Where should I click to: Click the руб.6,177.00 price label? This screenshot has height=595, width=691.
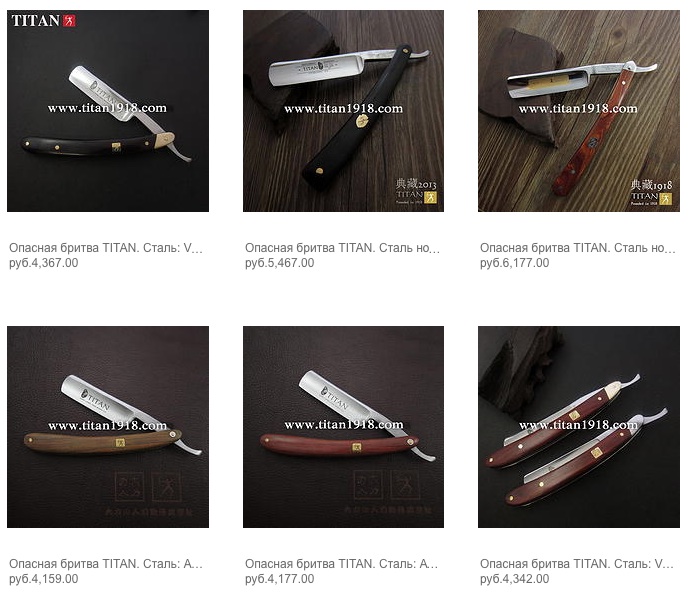pyautogui.click(x=515, y=263)
